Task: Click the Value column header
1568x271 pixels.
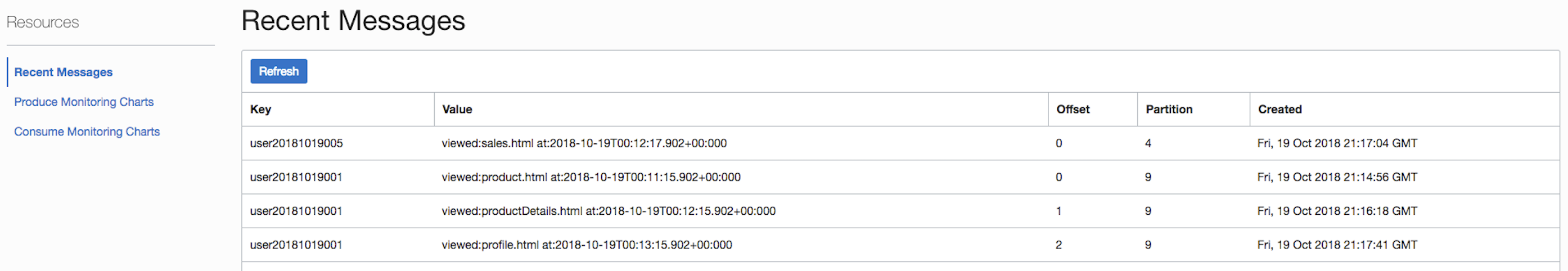Action: pos(457,110)
